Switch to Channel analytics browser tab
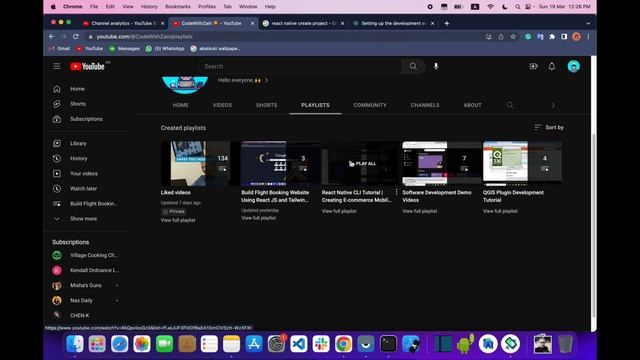 tap(123, 23)
